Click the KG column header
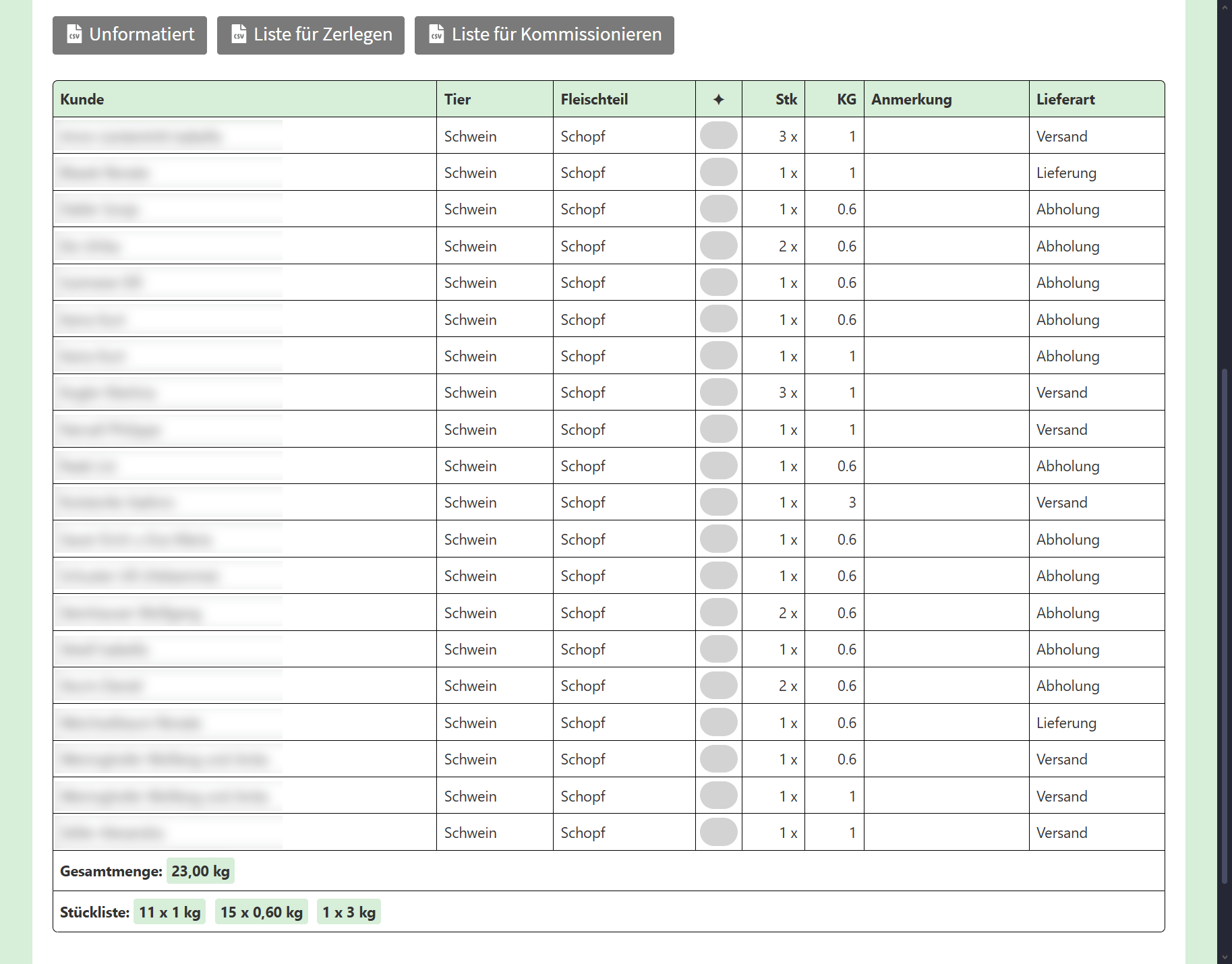 (846, 100)
